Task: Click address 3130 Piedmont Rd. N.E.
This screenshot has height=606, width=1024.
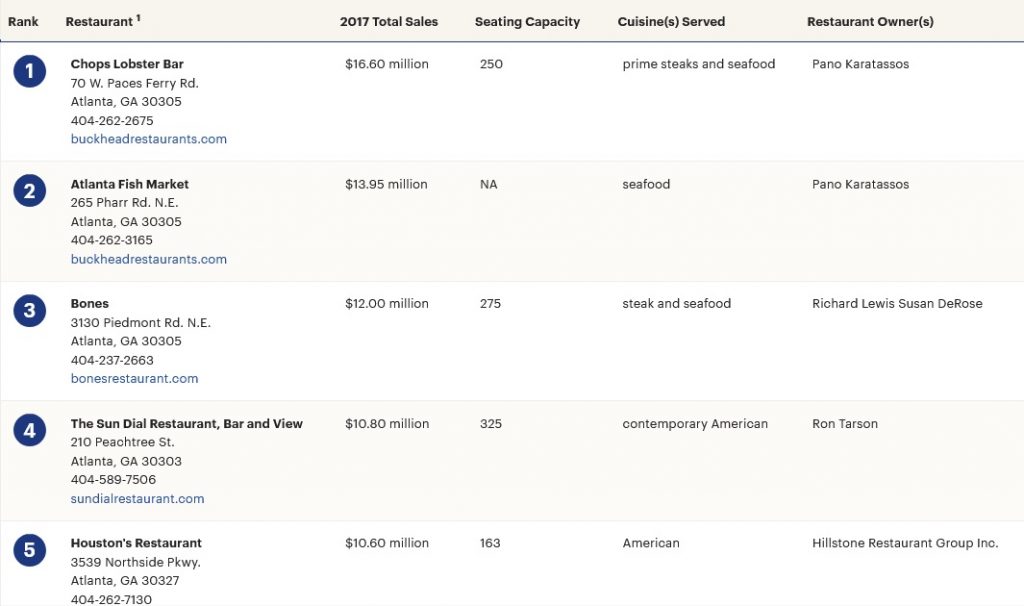Action: coord(140,323)
